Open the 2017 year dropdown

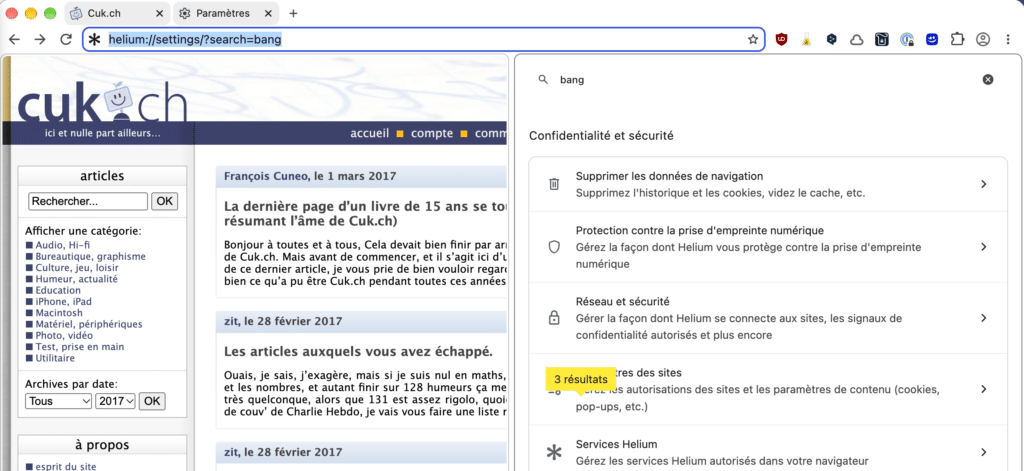(116, 401)
